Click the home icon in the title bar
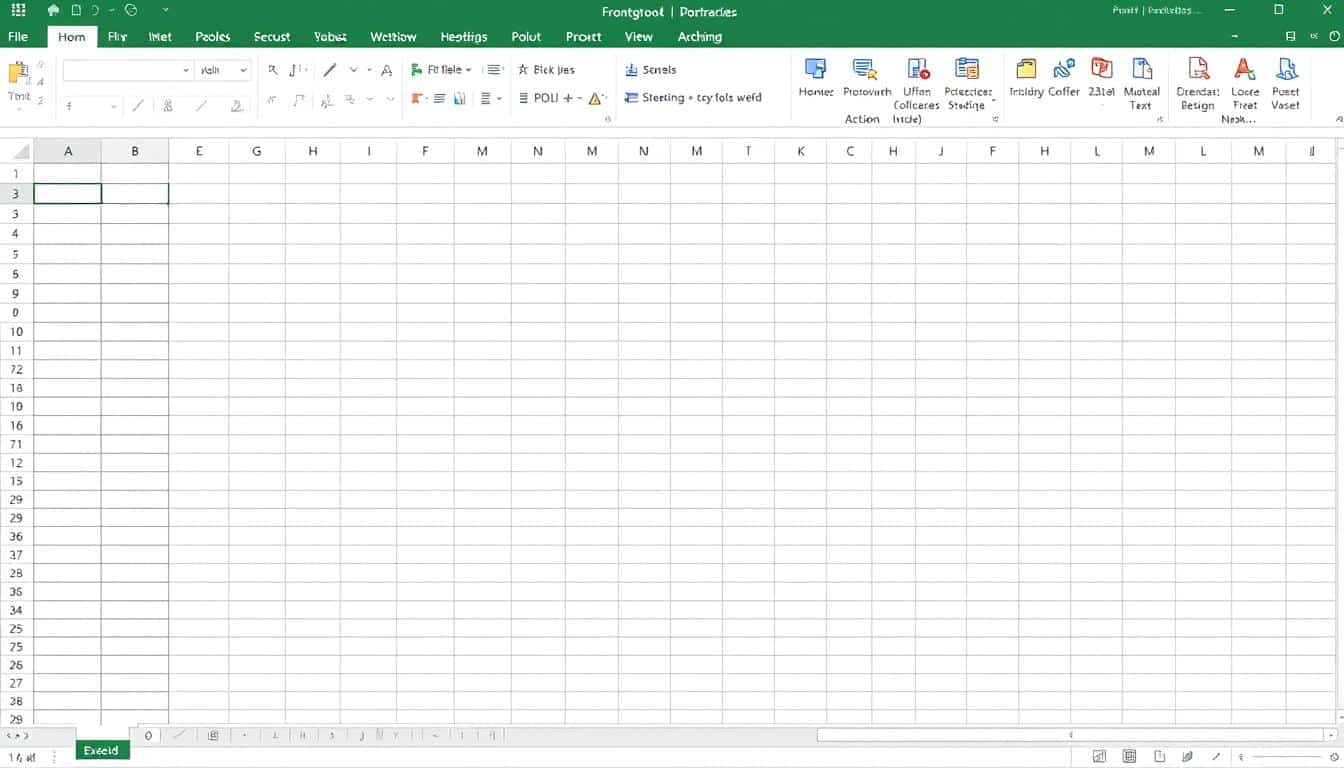This screenshot has height=768, width=1344. (53, 10)
